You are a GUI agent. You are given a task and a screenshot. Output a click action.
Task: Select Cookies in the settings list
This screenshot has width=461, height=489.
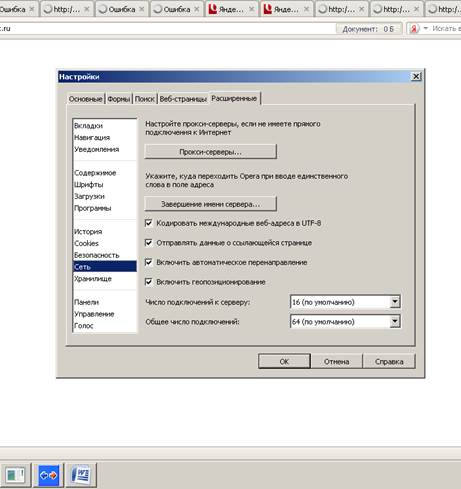click(x=105, y=243)
